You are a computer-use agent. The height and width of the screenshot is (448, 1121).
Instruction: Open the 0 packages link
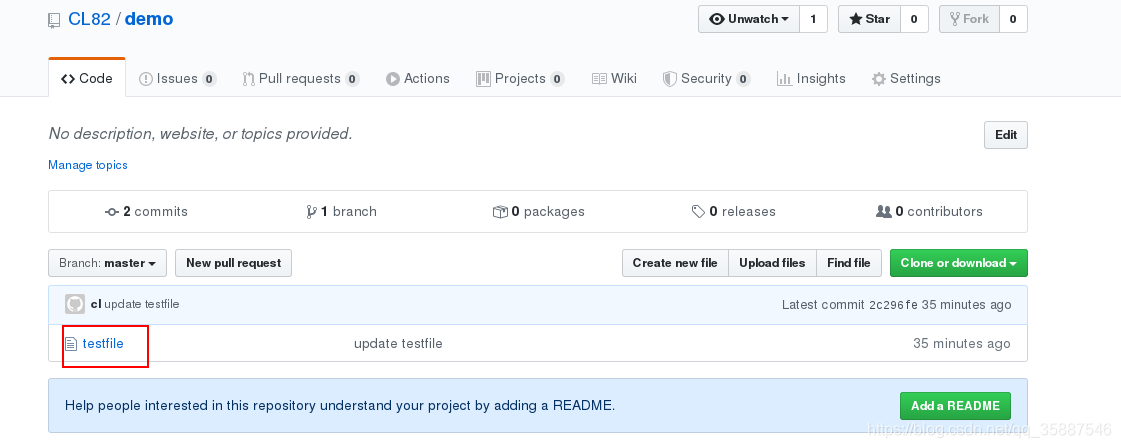click(x=538, y=211)
